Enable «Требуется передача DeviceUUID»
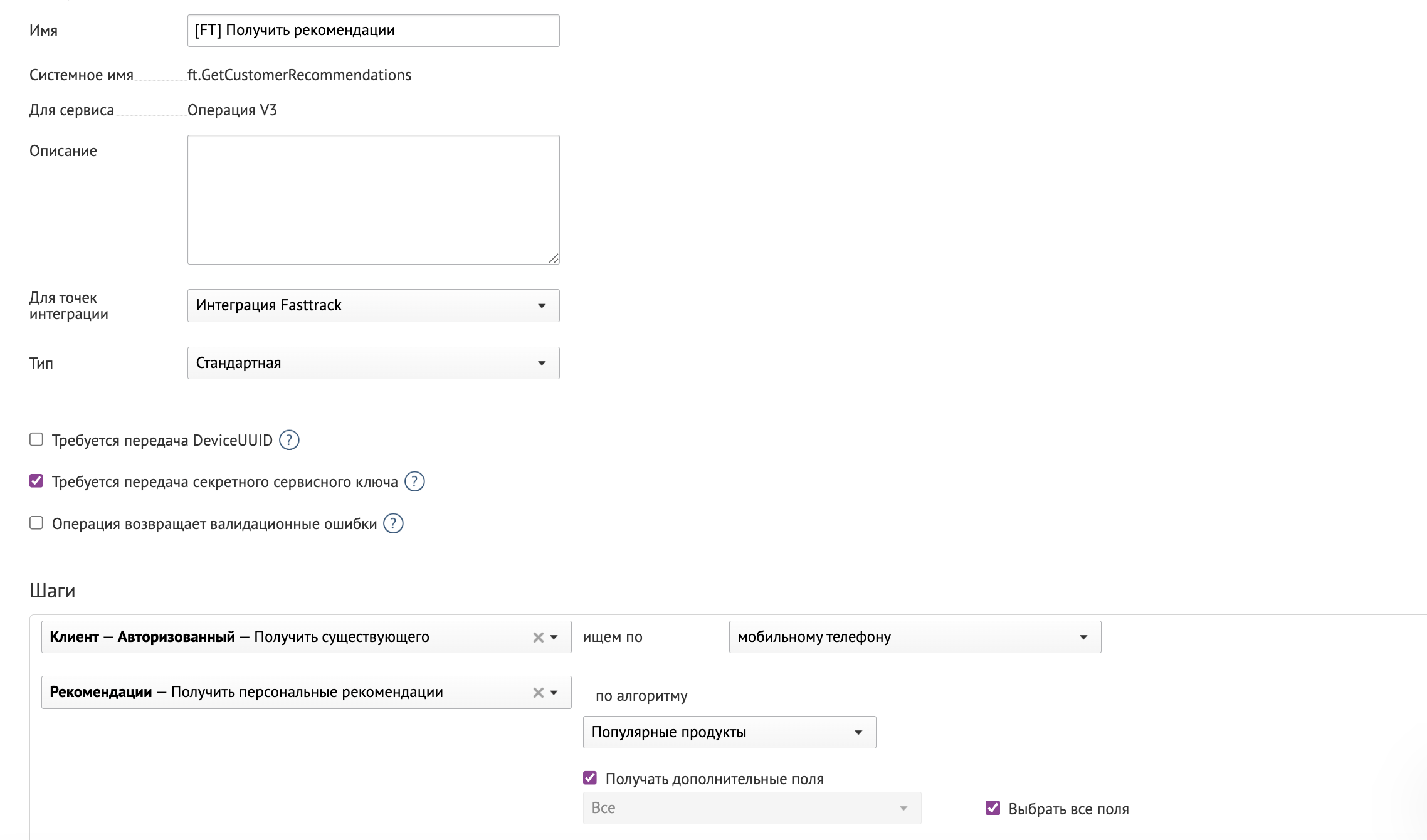The image size is (1427, 840). (x=36, y=440)
